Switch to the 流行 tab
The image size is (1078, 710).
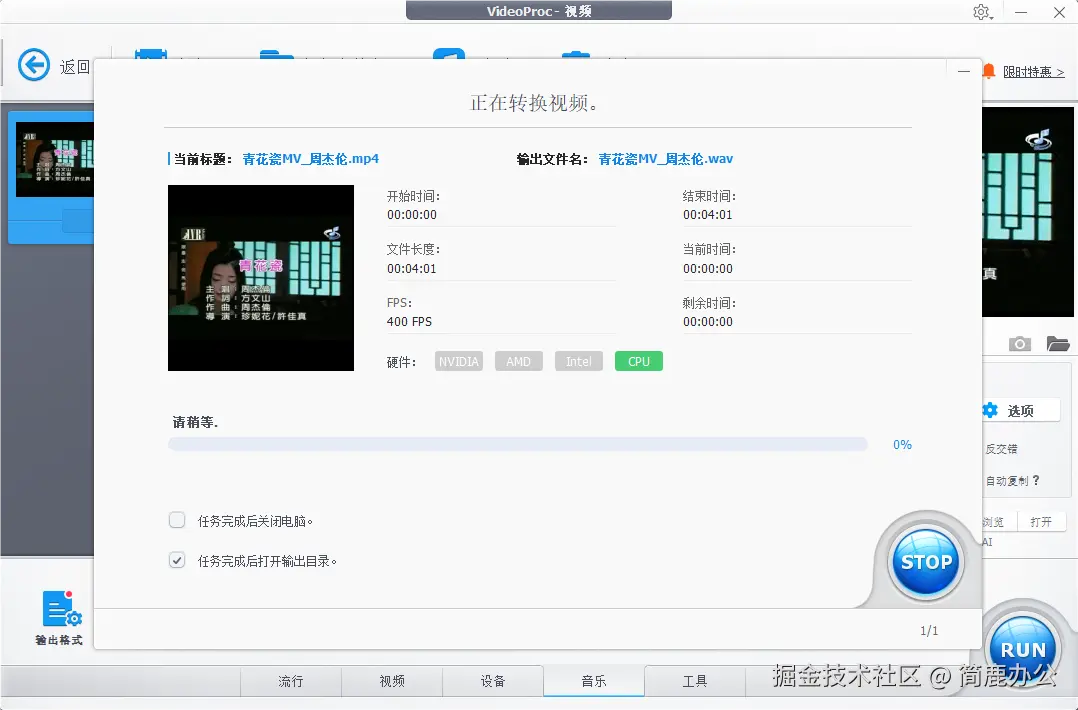pyautogui.click(x=290, y=681)
